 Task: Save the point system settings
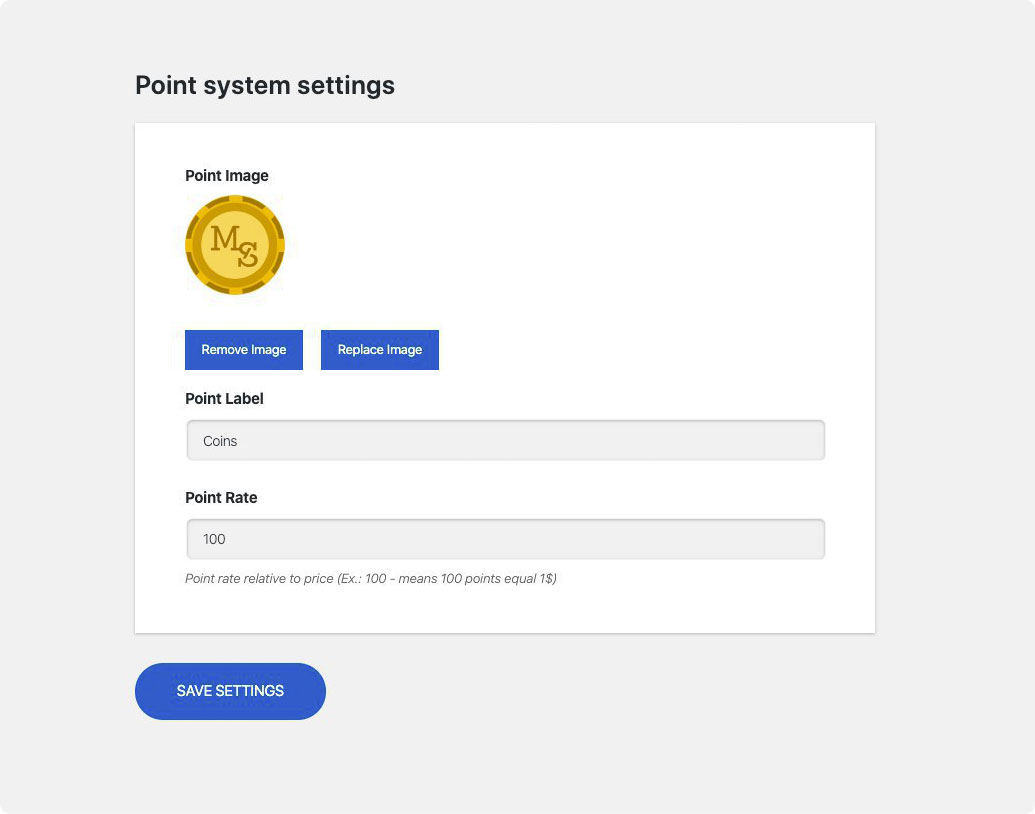tap(230, 691)
